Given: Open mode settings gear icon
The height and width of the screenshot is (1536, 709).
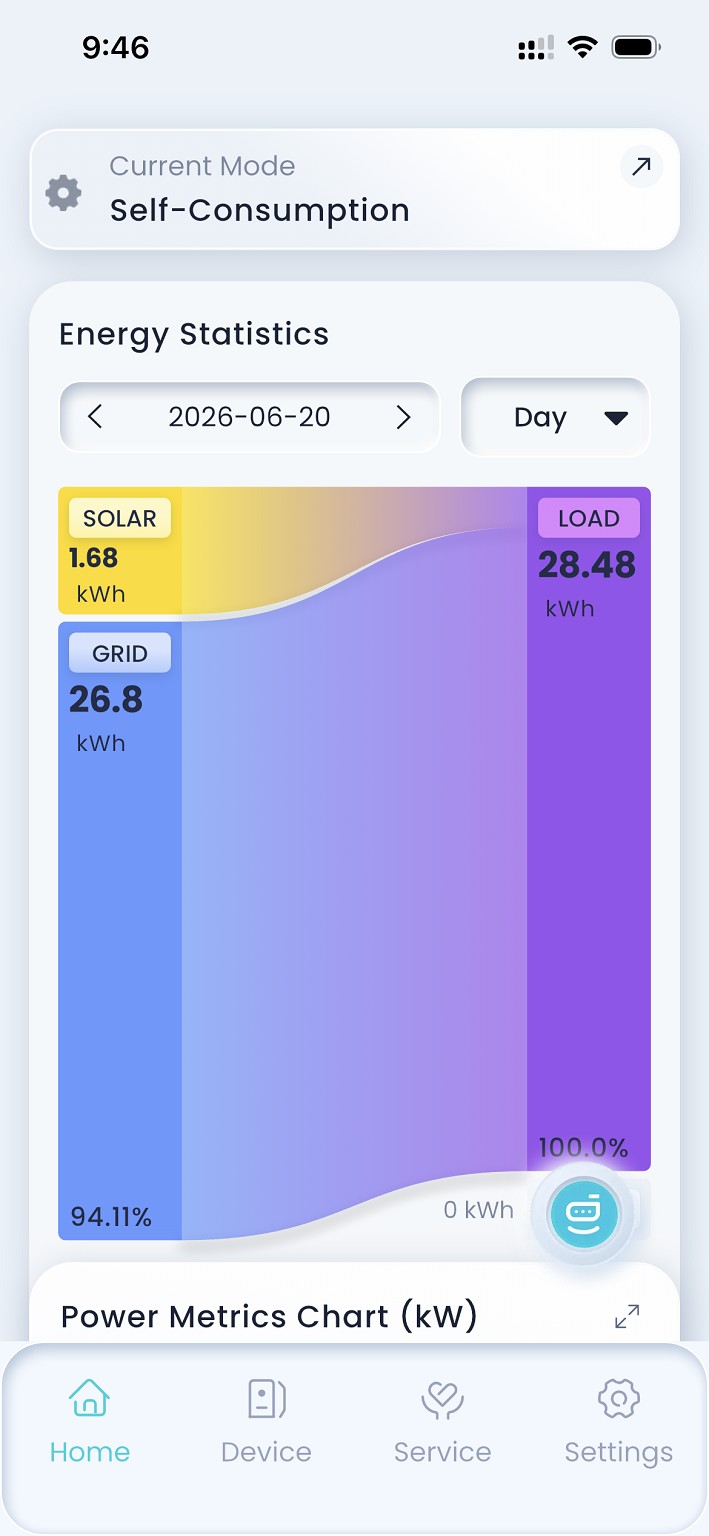Looking at the screenshot, I should click(x=63, y=192).
